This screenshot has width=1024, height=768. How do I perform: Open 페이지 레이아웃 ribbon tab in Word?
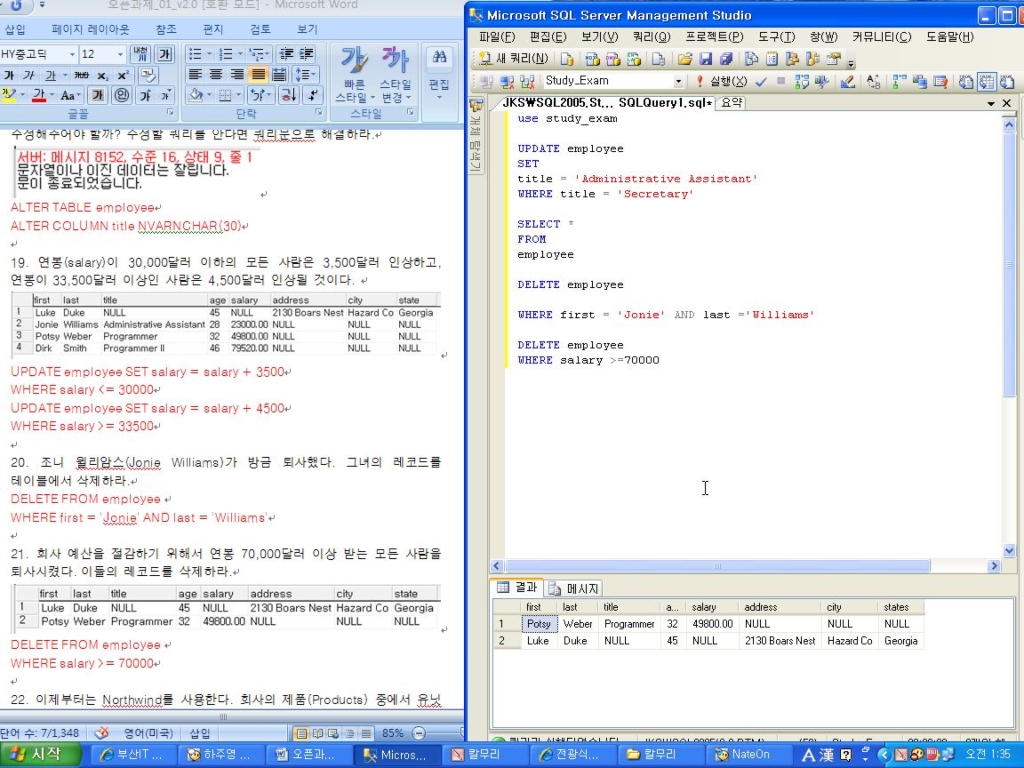pyautogui.click(x=90, y=29)
